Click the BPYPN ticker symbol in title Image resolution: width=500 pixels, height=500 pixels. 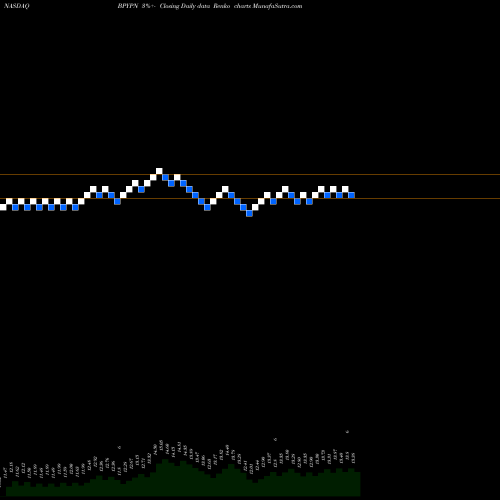point(128,6)
